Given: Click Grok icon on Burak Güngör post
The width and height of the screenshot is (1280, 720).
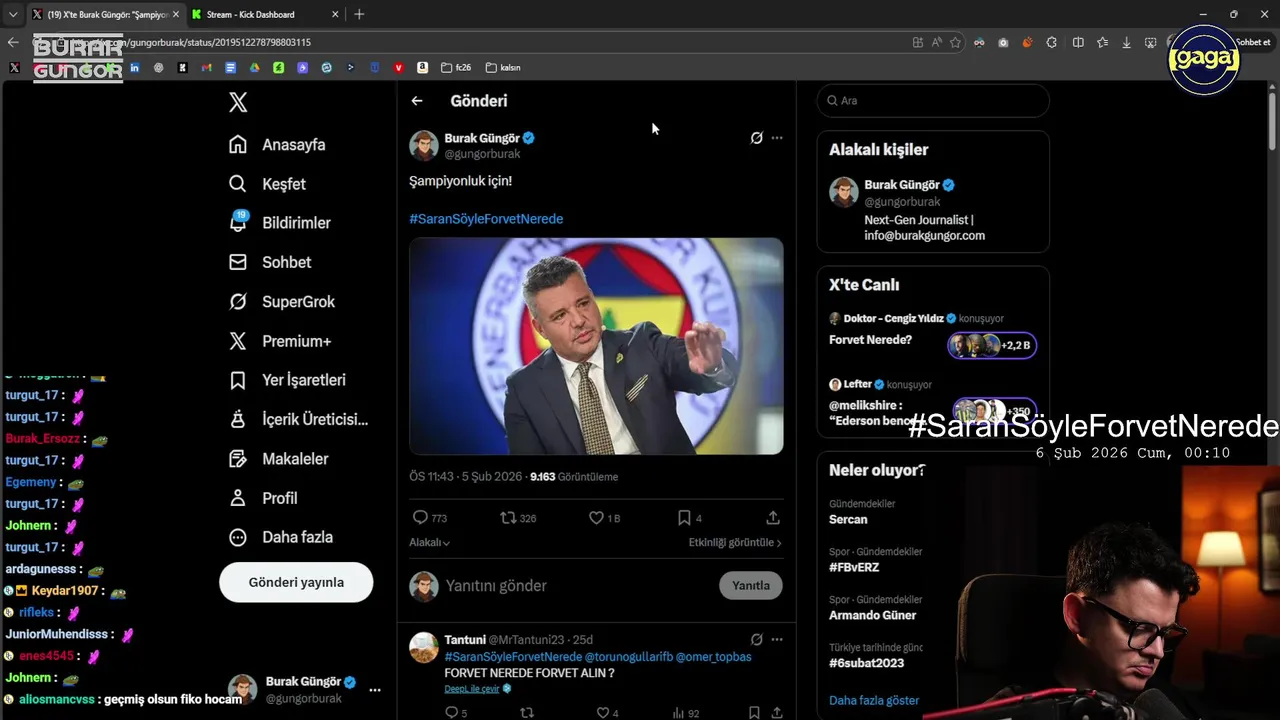Looking at the screenshot, I should [x=757, y=138].
